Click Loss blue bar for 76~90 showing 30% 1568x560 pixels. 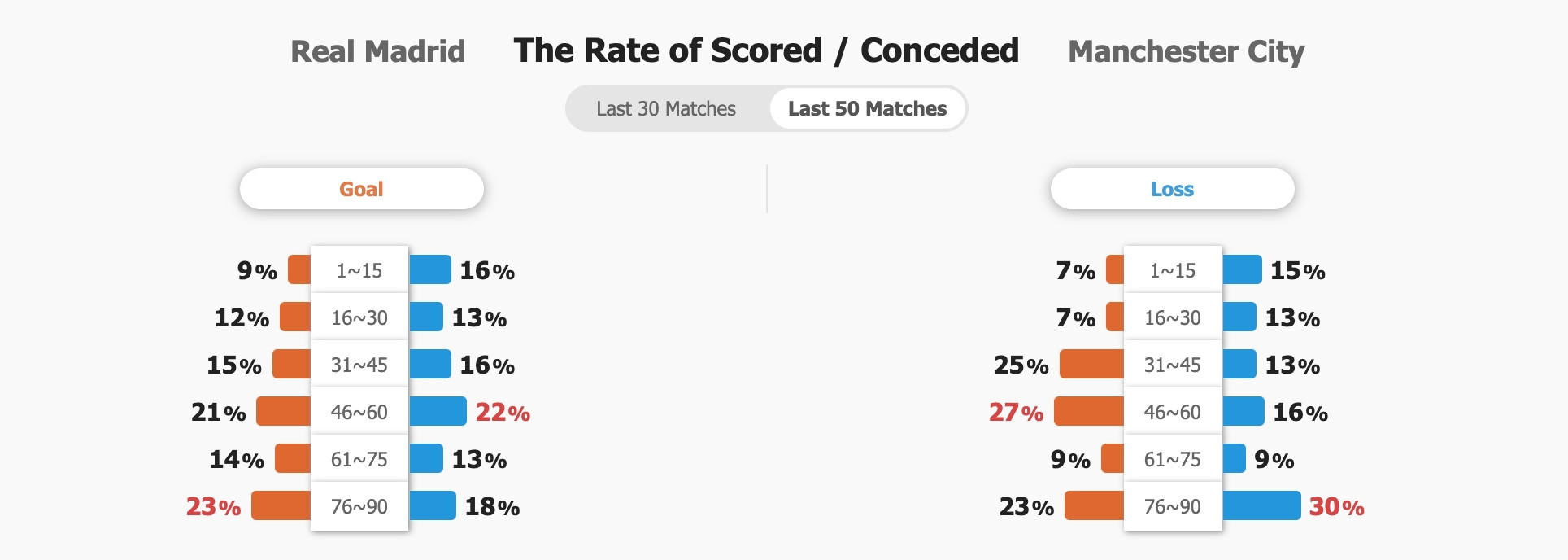pyautogui.click(x=1261, y=505)
